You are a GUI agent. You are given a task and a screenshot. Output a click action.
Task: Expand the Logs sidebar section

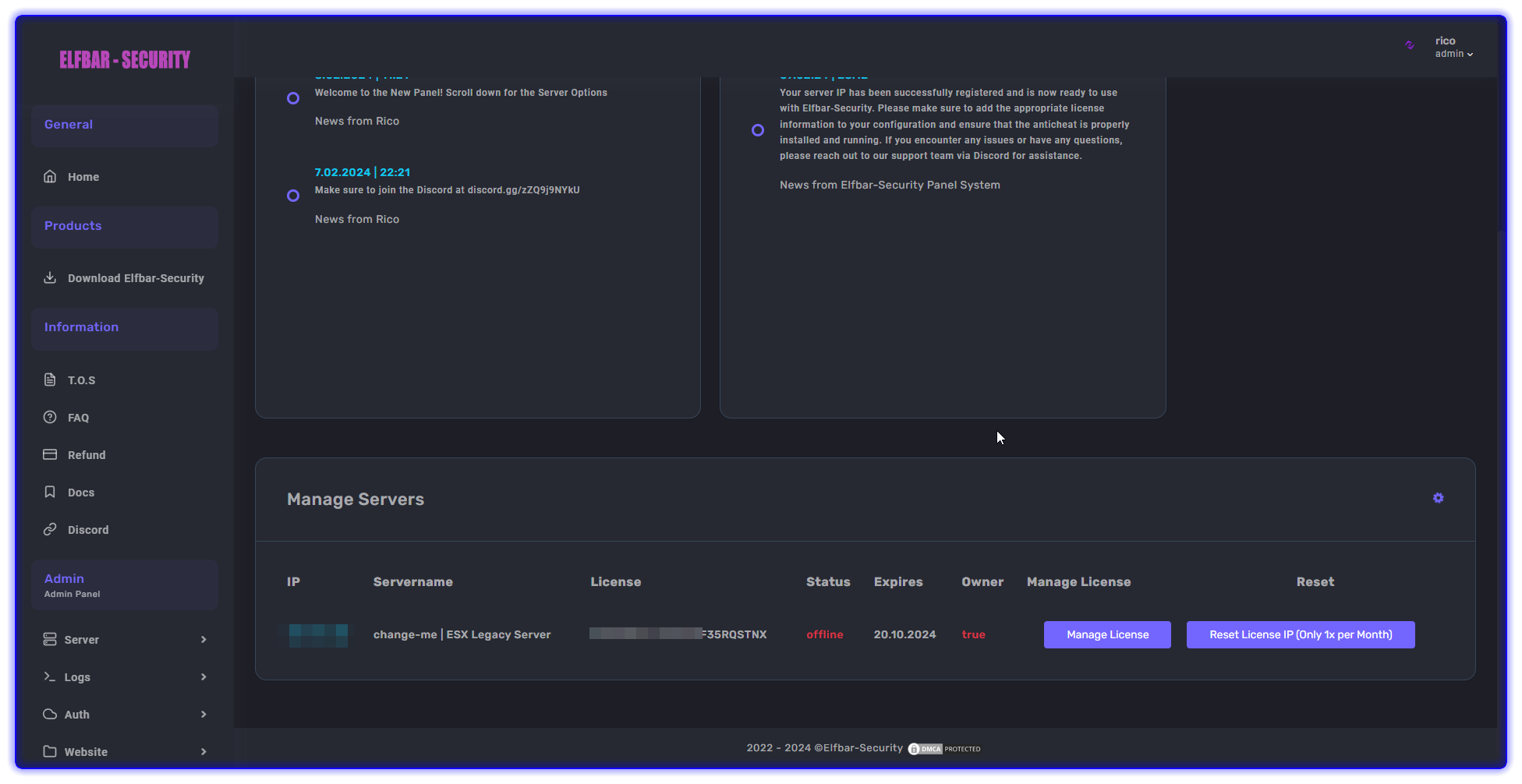(125, 676)
